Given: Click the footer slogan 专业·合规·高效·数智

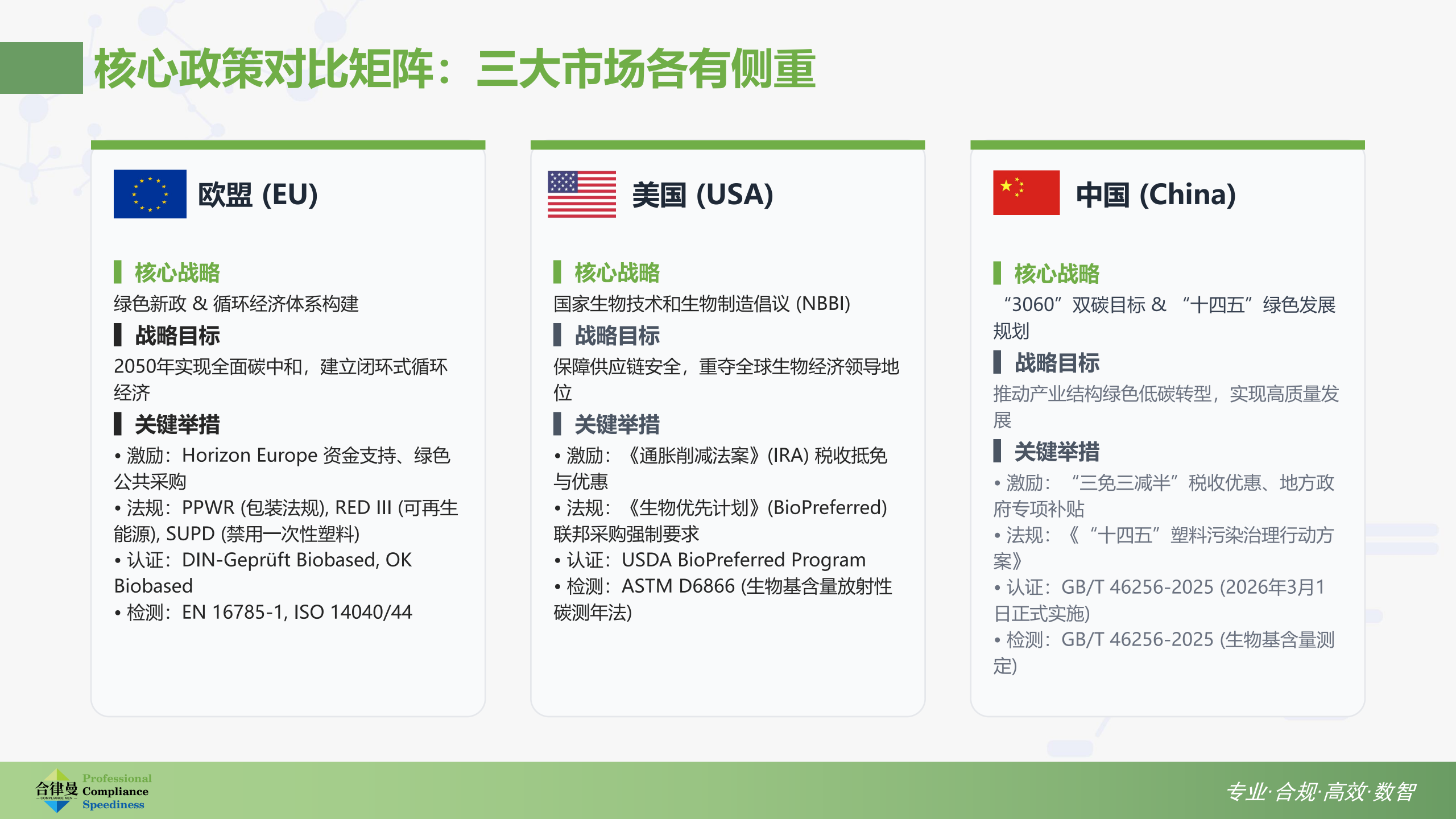Looking at the screenshot, I should (x=1320, y=792).
